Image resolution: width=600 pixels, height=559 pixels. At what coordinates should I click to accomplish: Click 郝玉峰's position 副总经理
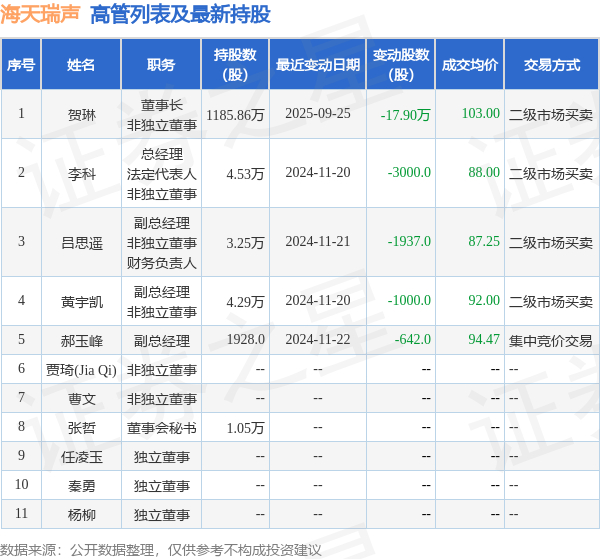point(161,341)
